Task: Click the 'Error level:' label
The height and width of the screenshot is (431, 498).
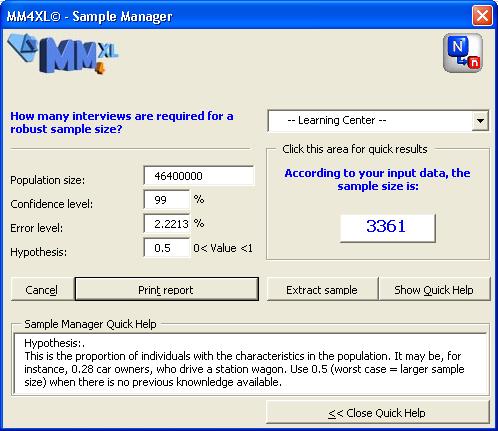Action: click(x=37, y=228)
